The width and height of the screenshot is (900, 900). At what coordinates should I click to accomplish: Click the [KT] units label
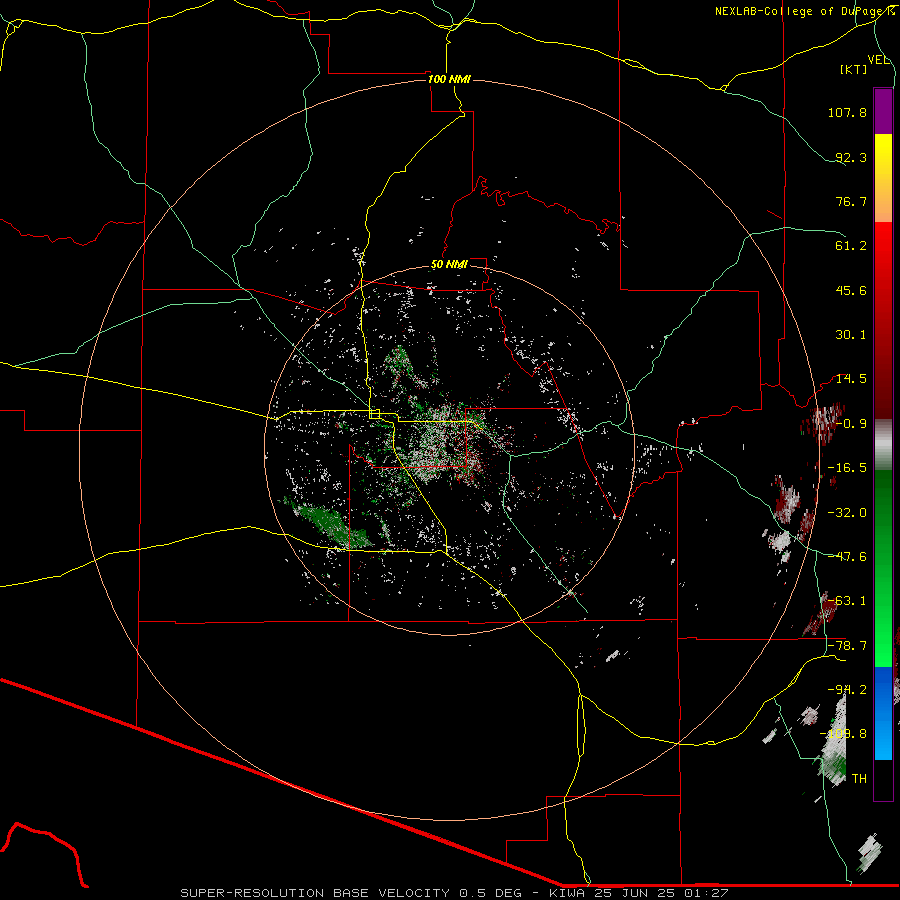pos(854,69)
